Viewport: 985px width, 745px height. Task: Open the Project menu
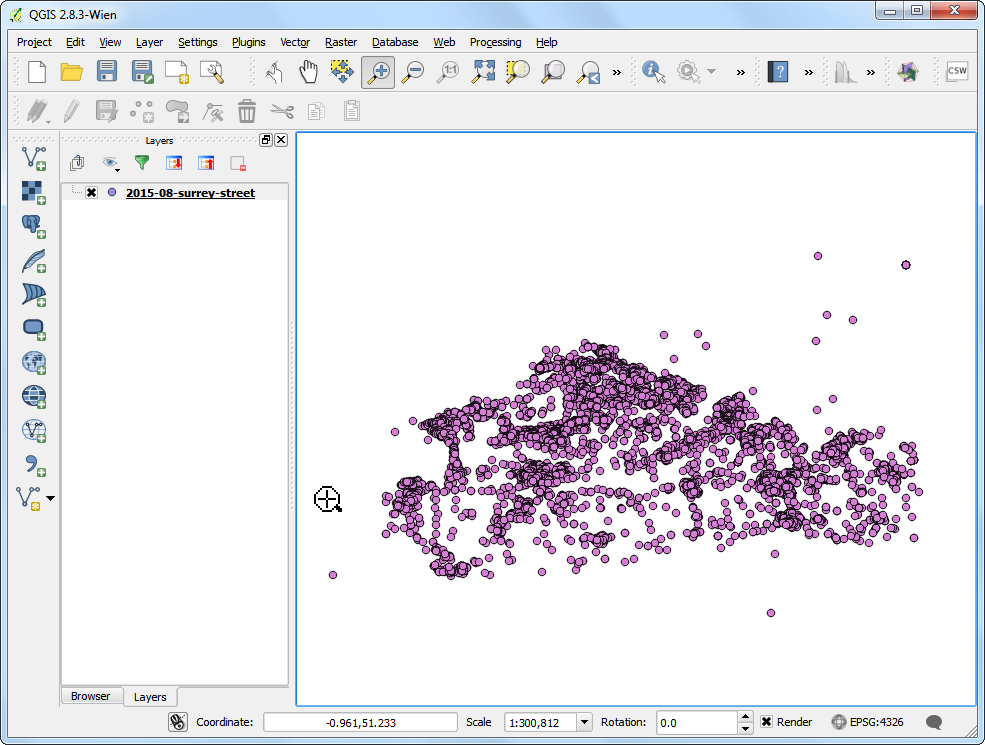coord(34,42)
